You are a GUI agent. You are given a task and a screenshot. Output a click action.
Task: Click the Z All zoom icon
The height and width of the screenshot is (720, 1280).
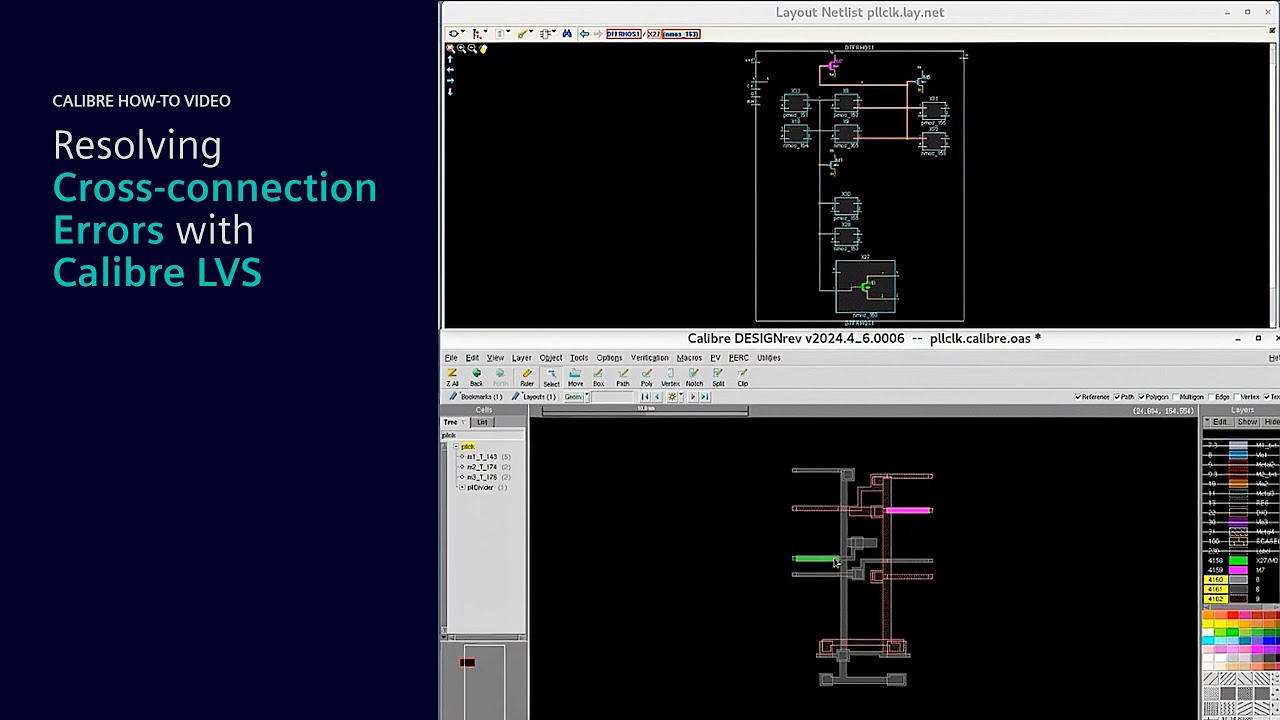(452, 377)
